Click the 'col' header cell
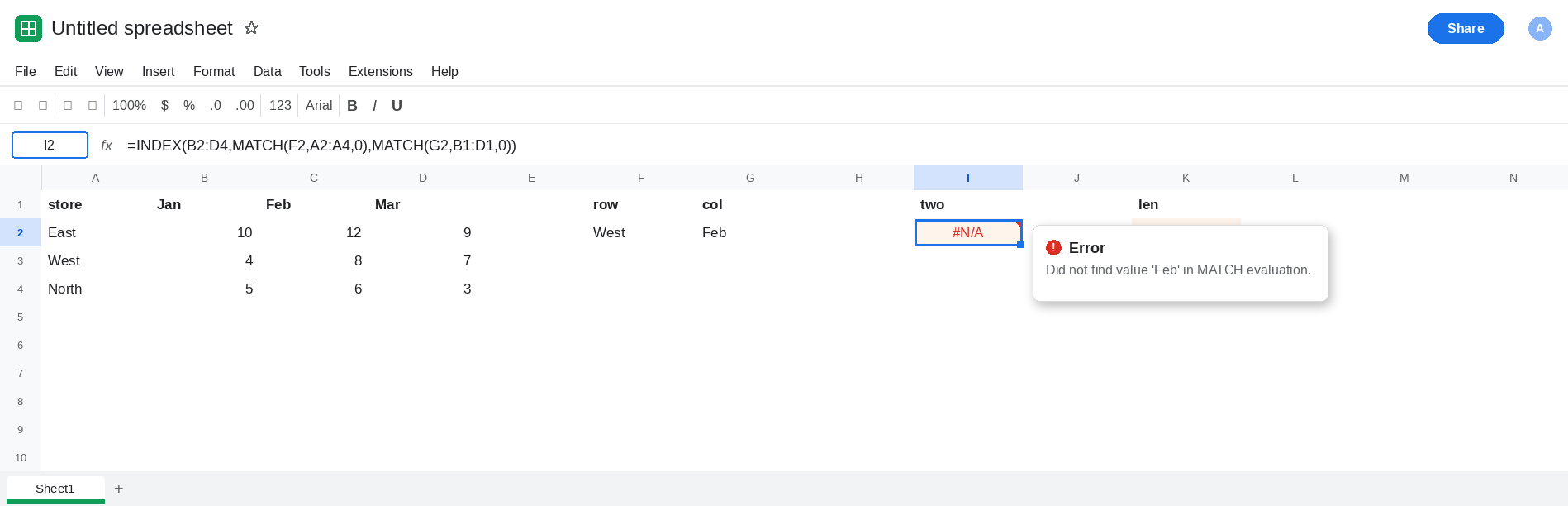Screen dimensions: 1568x506 (750, 204)
